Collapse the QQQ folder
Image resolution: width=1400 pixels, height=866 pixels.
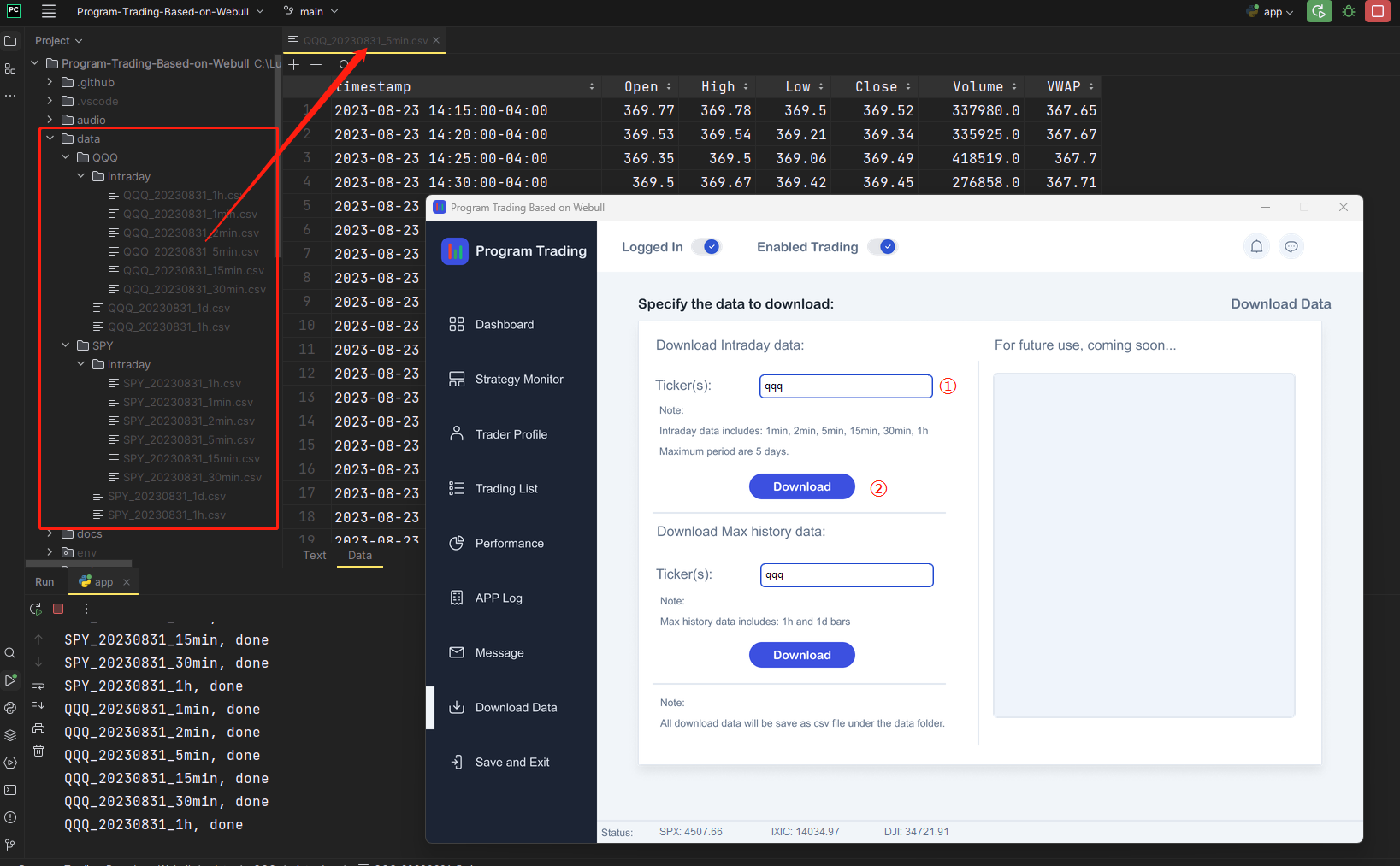(x=66, y=157)
